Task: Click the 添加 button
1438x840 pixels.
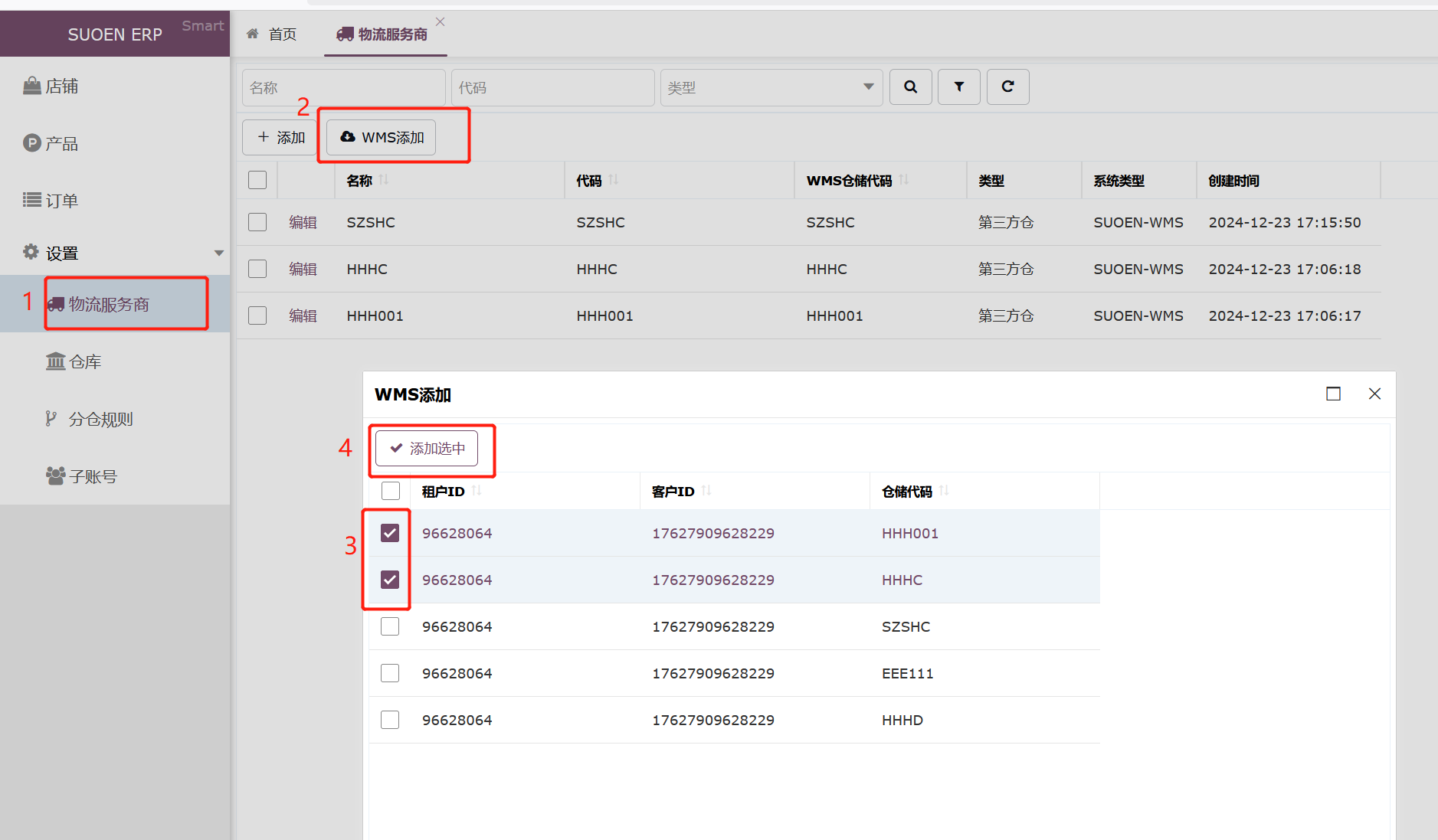Action: 279,137
